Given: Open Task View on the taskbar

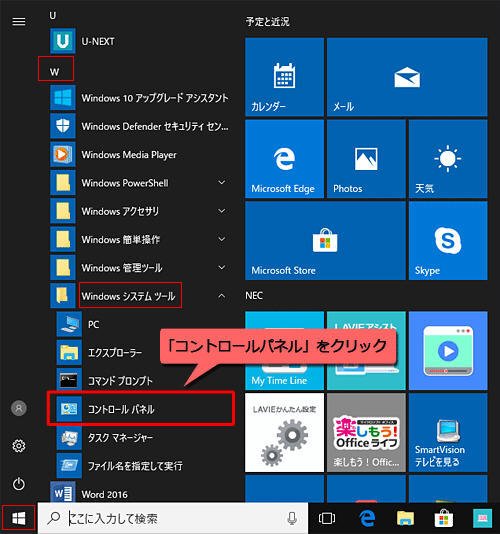Looking at the screenshot, I should point(327,518).
